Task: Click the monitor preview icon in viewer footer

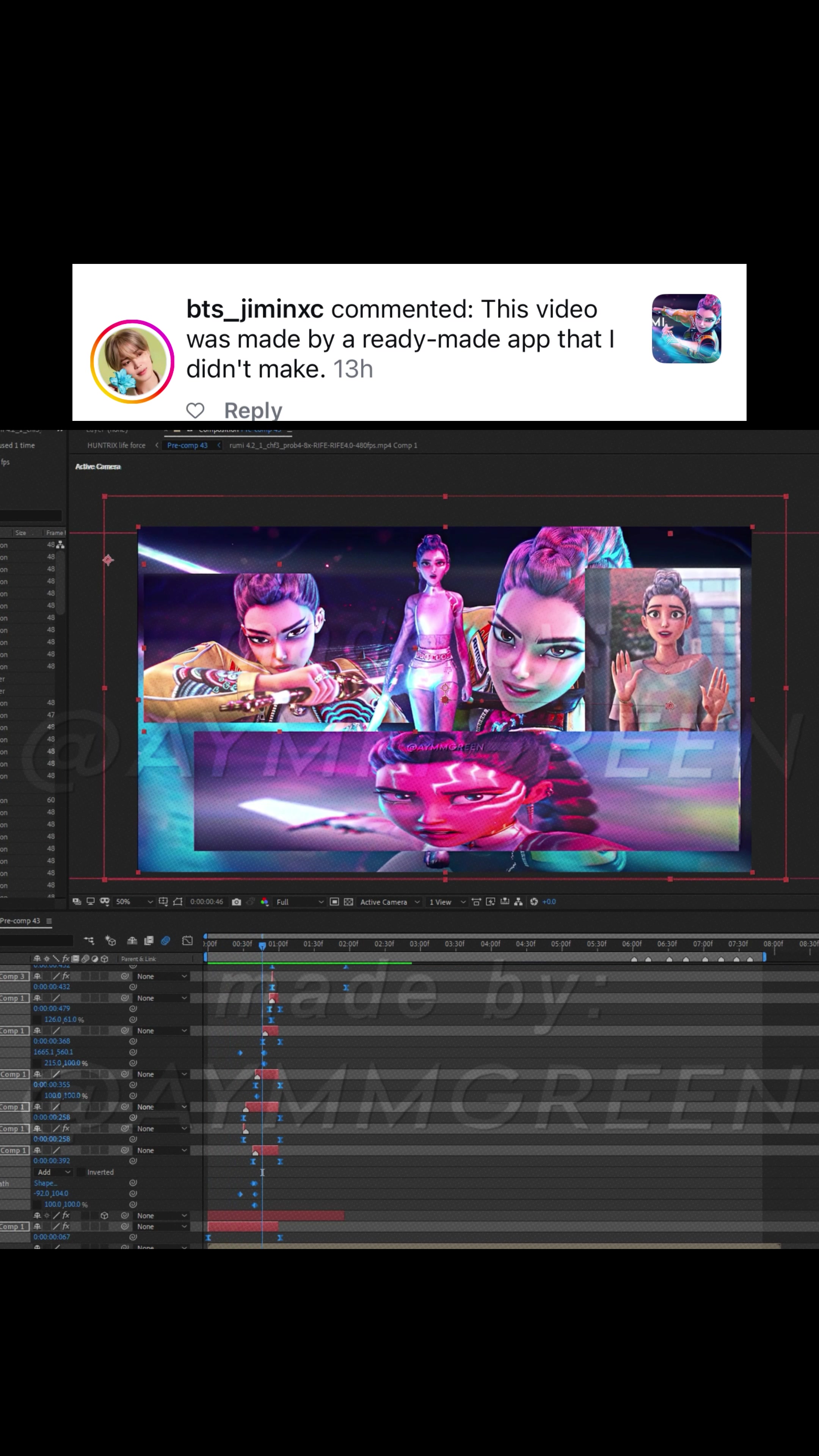Action: click(91, 902)
